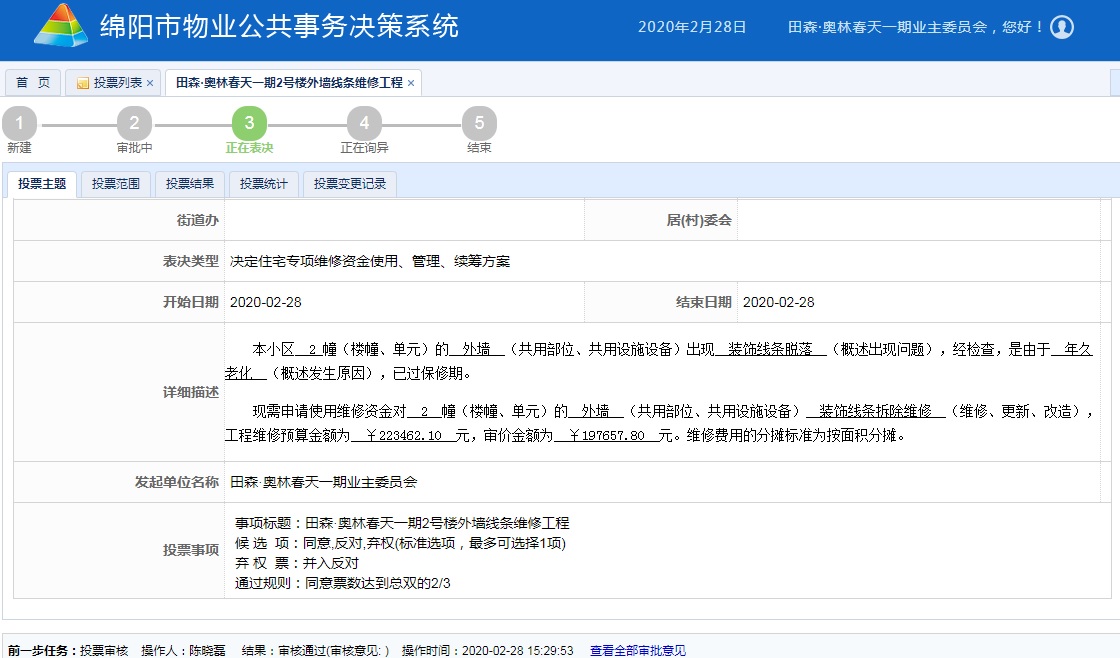Image resolution: width=1120 pixels, height=658 pixels.
Task: Click step 5 circle 结束
Action: [x=479, y=124]
